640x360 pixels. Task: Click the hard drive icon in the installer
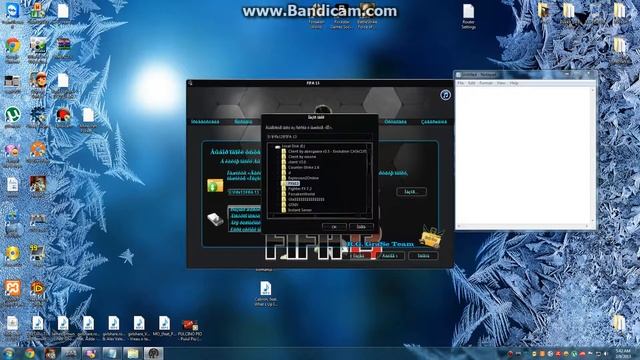click(x=215, y=219)
